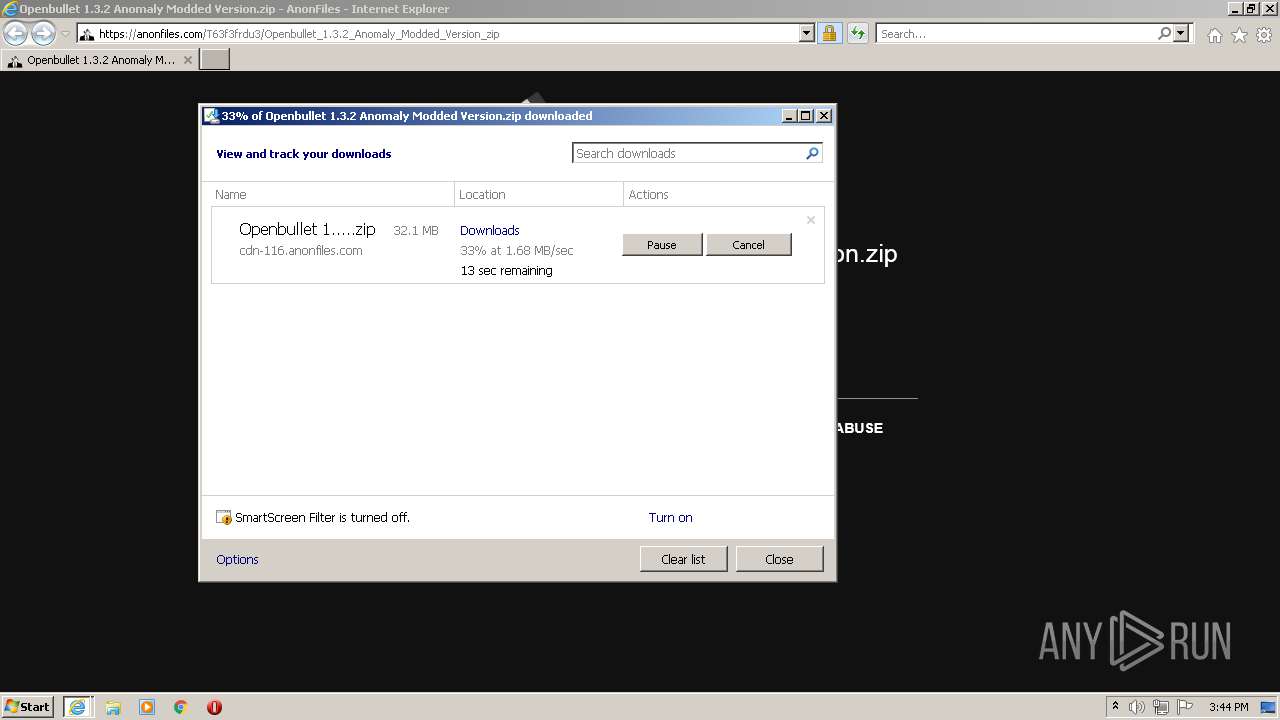The width and height of the screenshot is (1280, 720).
Task: Show hidden tray icons arrow
Action: point(1115,707)
